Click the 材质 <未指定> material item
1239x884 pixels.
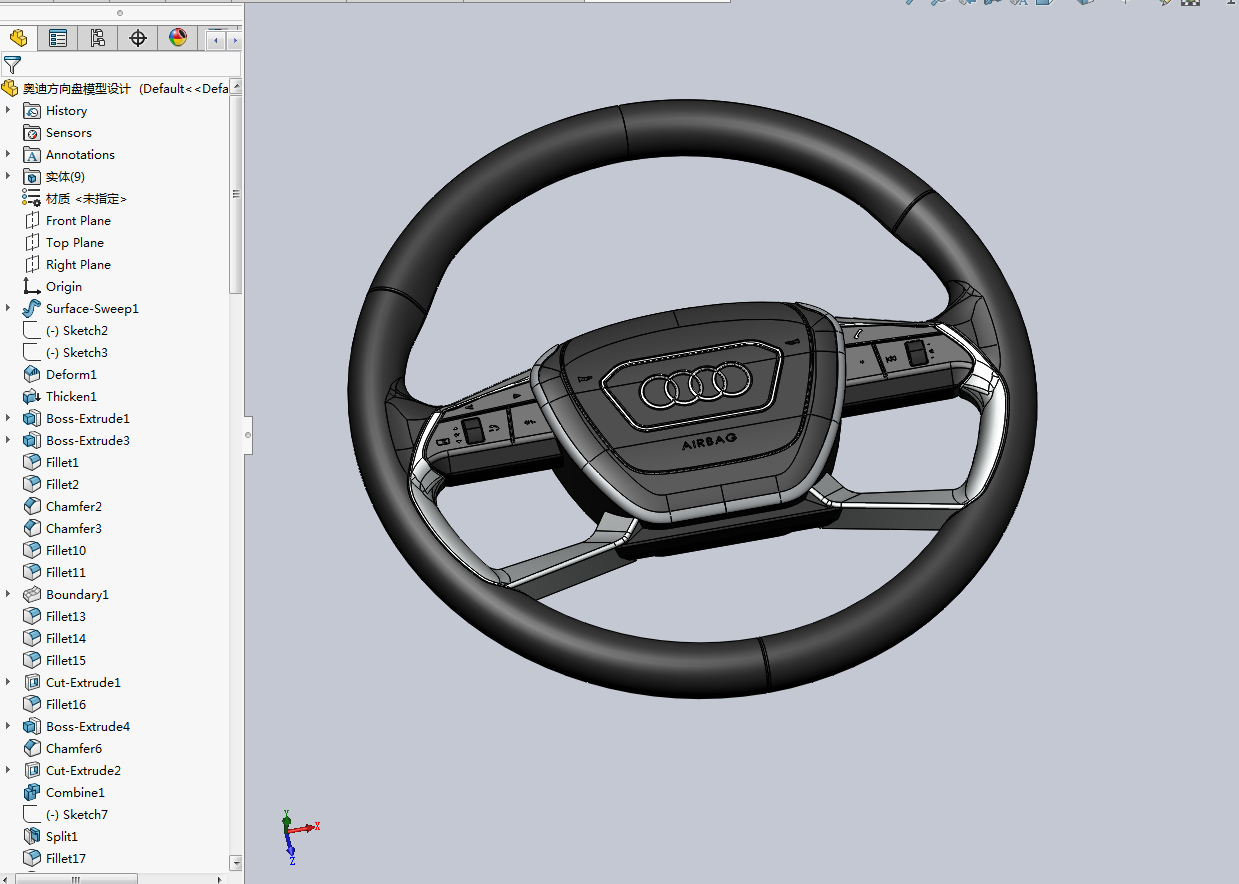point(86,199)
